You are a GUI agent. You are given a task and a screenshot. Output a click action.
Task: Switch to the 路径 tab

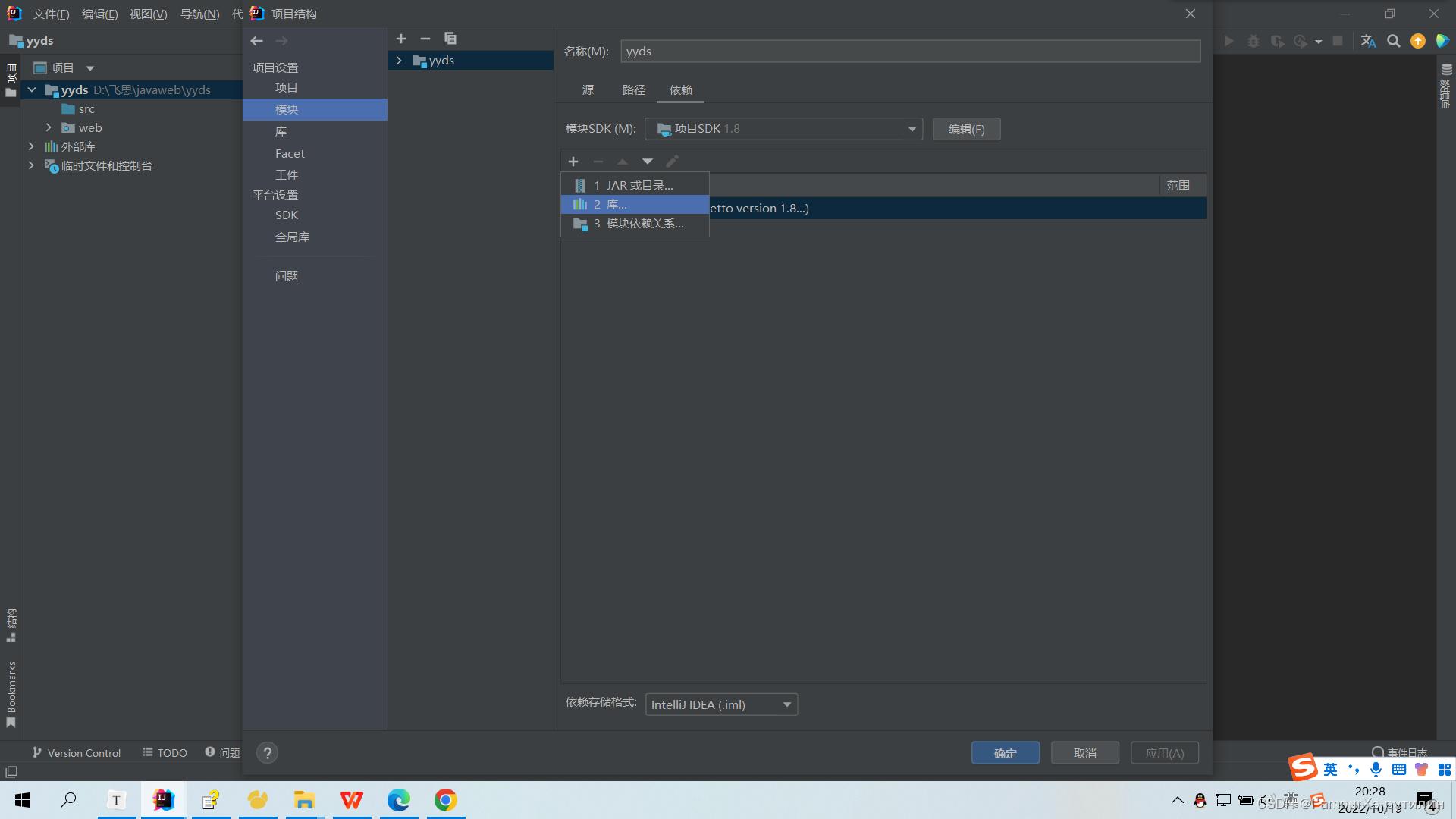point(633,90)
